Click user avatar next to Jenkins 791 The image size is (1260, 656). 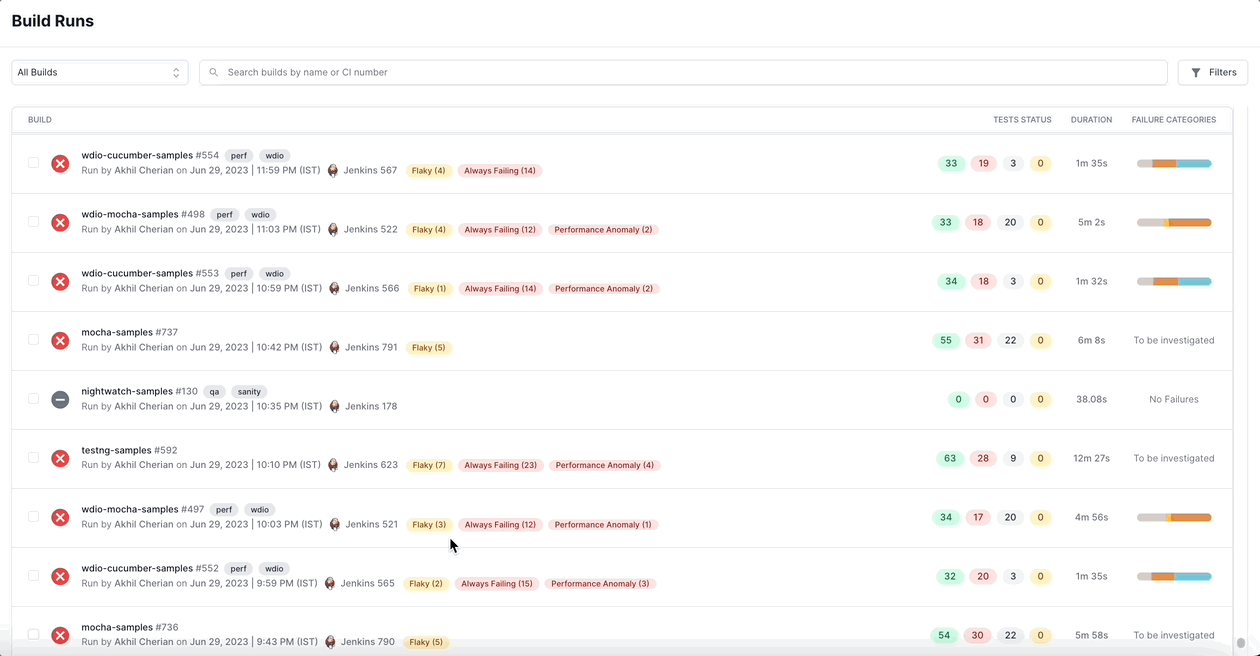pyautogui.click(x=333, y=348)
